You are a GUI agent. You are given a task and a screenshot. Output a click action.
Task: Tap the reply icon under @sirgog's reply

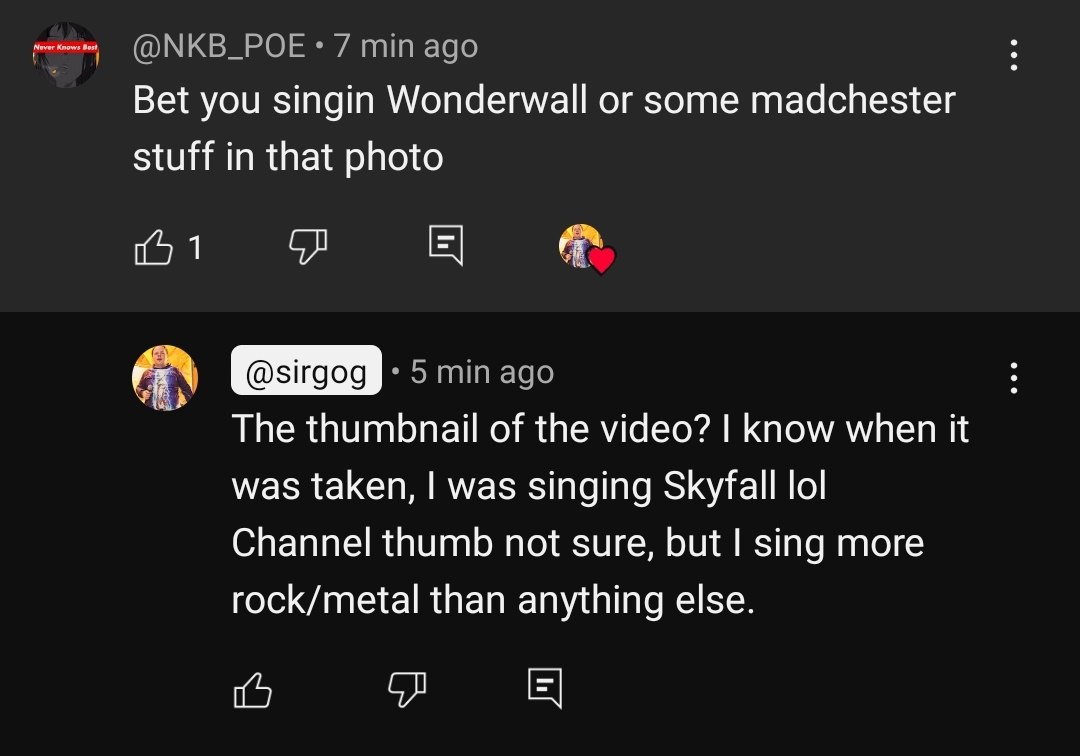coord(545,687)
